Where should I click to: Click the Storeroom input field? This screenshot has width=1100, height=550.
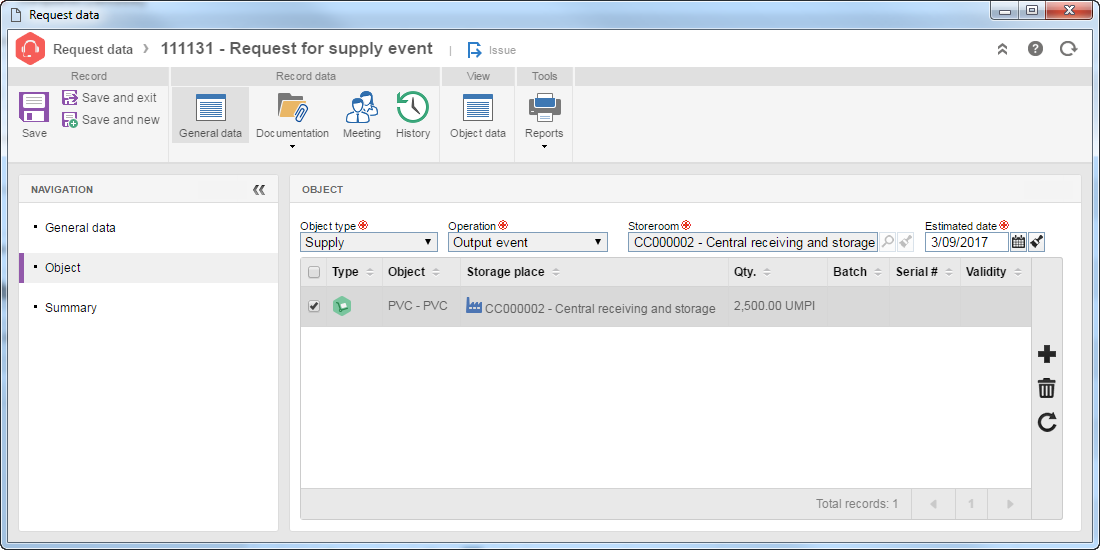click(753, 243)
